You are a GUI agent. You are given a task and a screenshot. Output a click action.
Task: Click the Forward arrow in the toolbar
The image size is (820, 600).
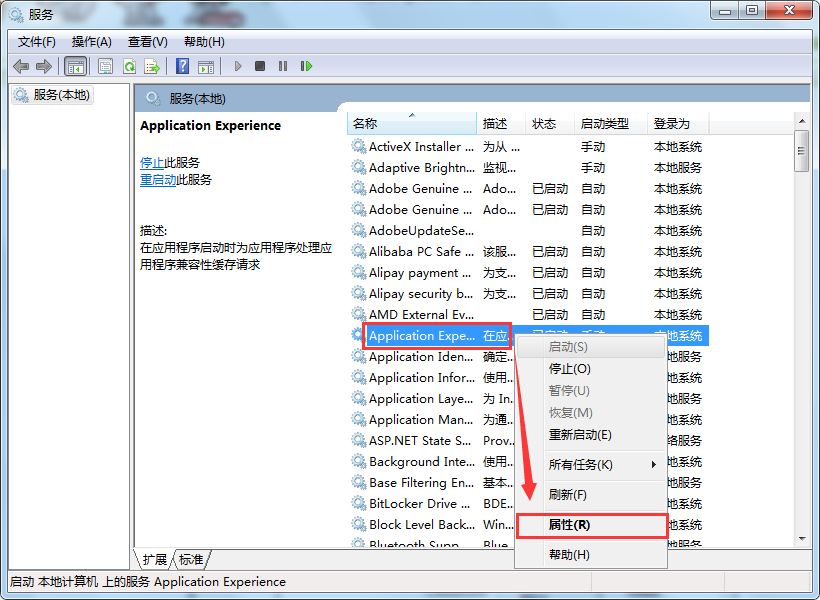43,66
